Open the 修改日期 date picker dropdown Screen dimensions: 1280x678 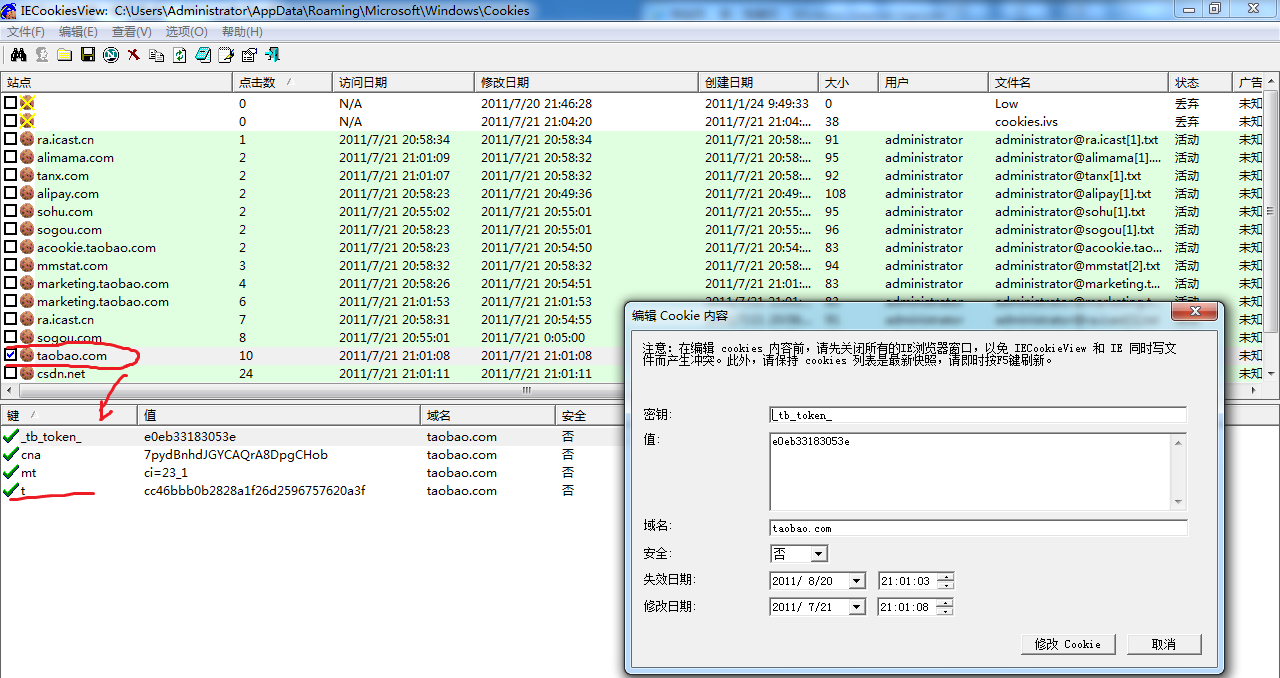point(856,607)
